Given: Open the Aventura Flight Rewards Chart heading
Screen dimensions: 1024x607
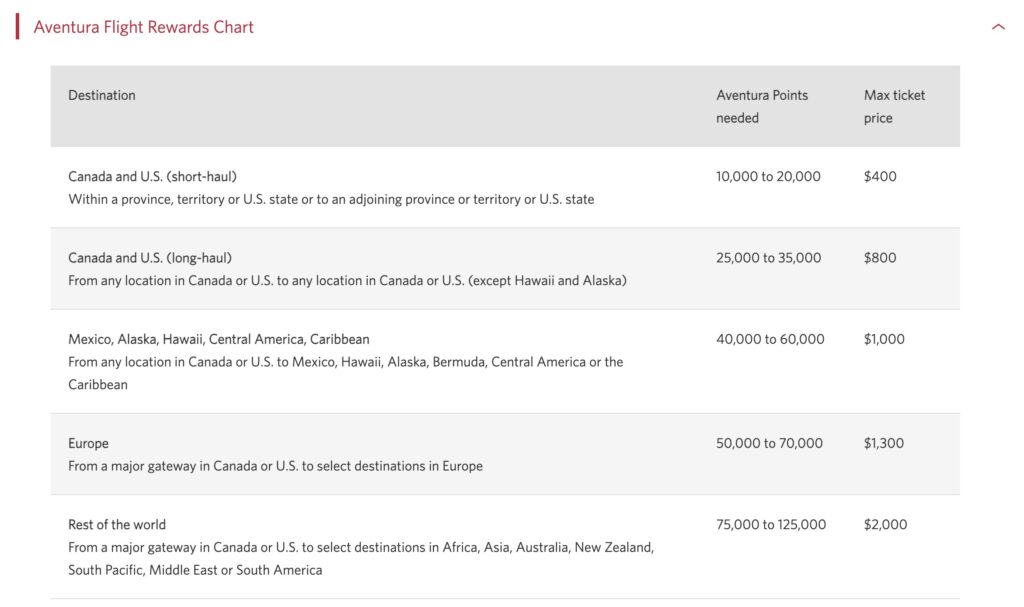Looking at the screenshot, I should pos(144,28).
